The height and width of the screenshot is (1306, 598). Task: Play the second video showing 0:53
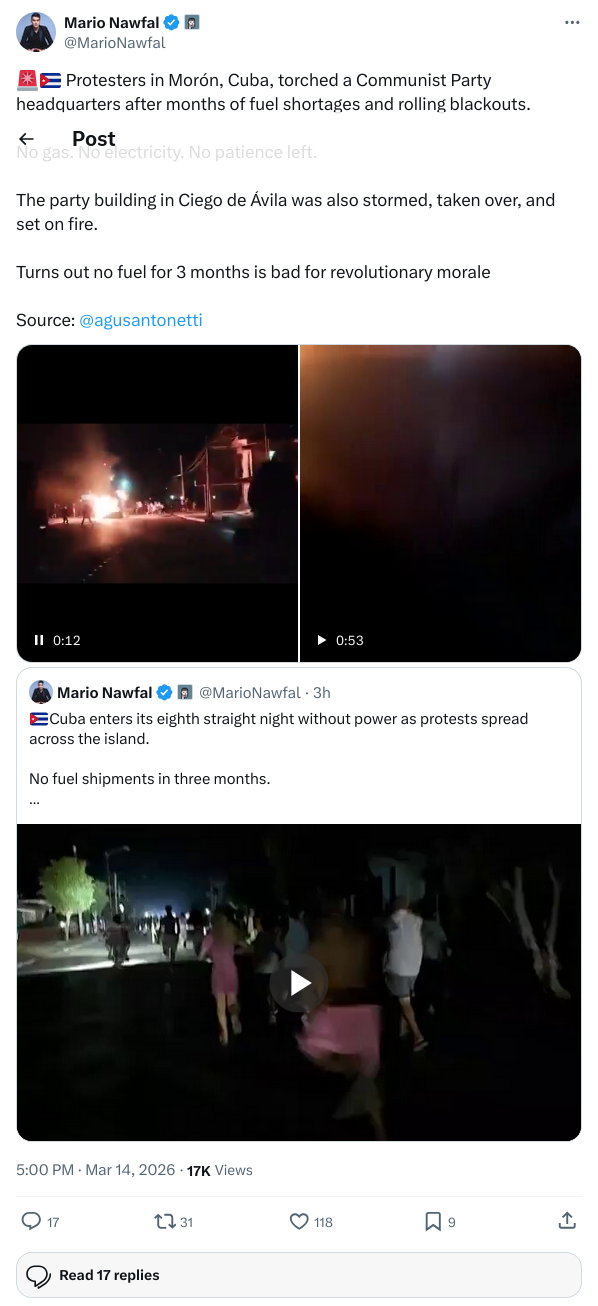point(322,640)
